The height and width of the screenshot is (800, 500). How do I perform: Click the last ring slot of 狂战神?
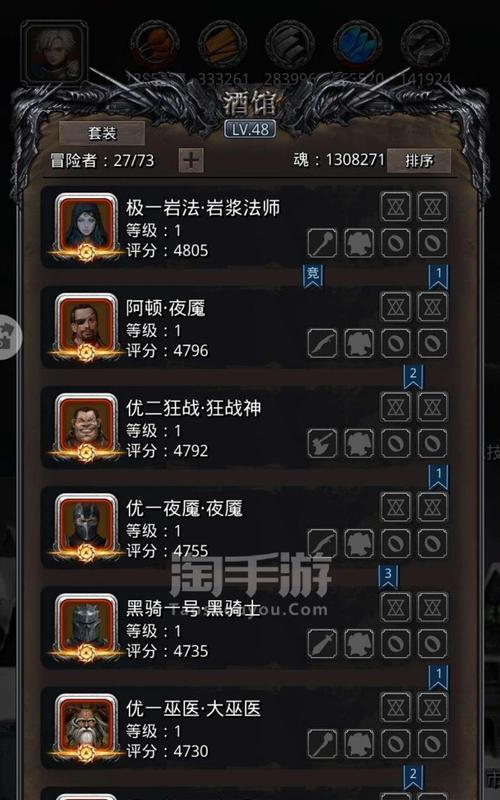pyautogui.click(x=433, y=443)
